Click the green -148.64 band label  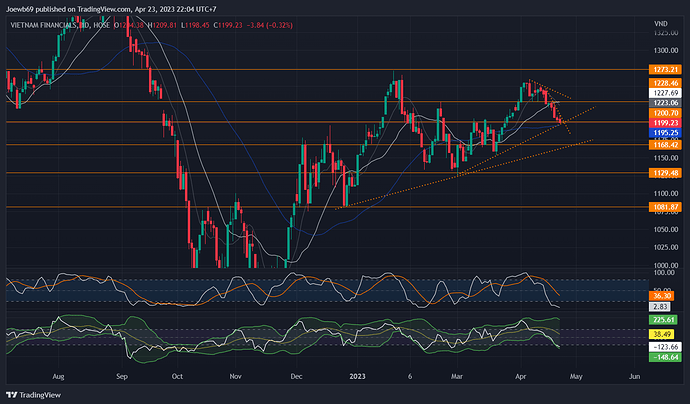[x=665, y=357]
